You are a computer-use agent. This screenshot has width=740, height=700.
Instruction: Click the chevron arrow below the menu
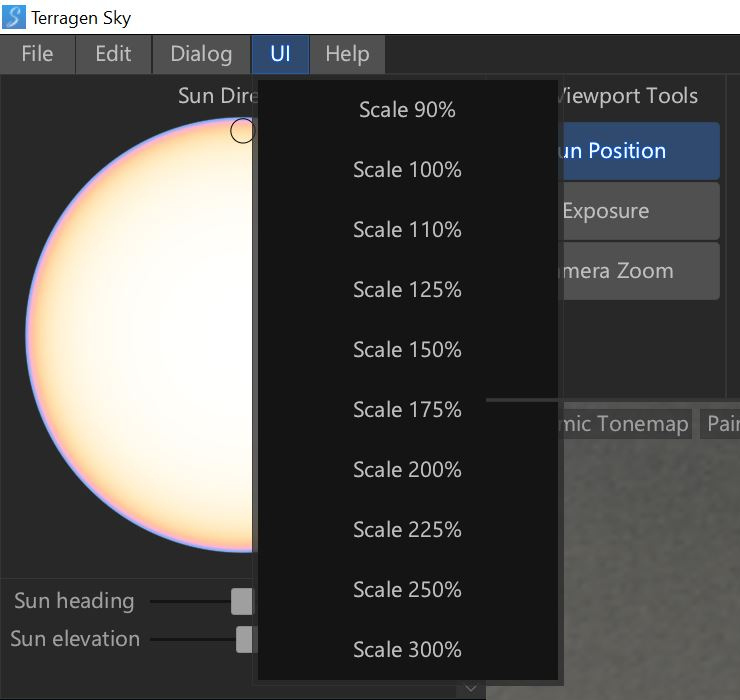pyautogui.click(x=471, y=689)
